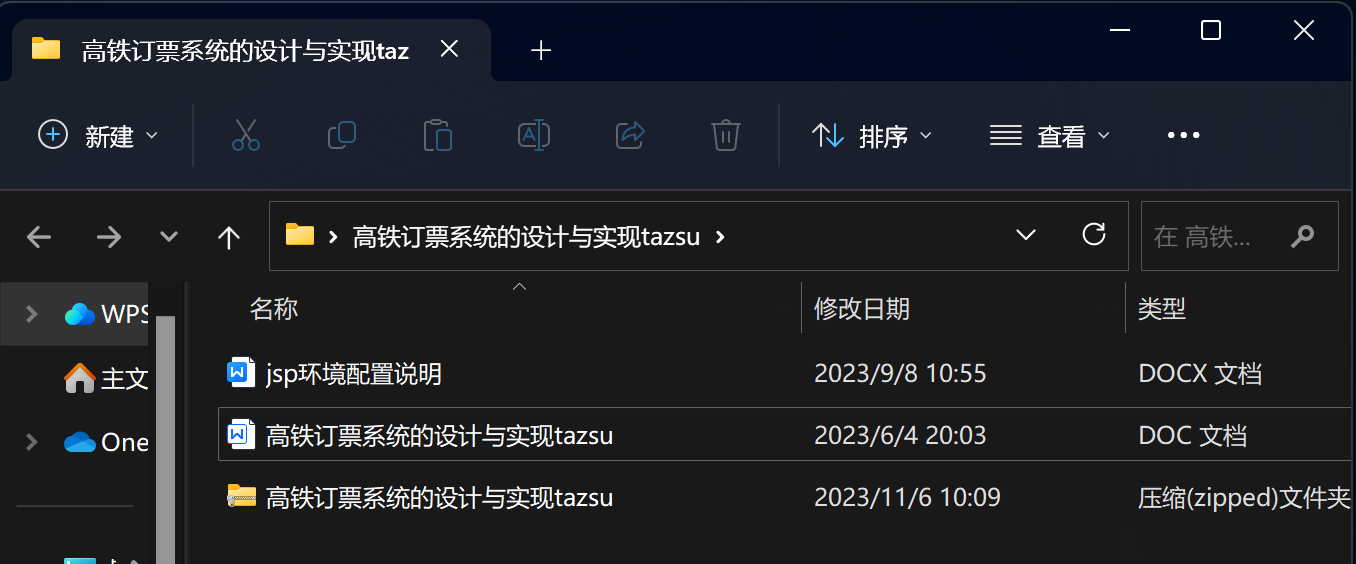Go up one folder level
The height and width of the screenshot is (564, 1356).
click(x=229, y=237)
